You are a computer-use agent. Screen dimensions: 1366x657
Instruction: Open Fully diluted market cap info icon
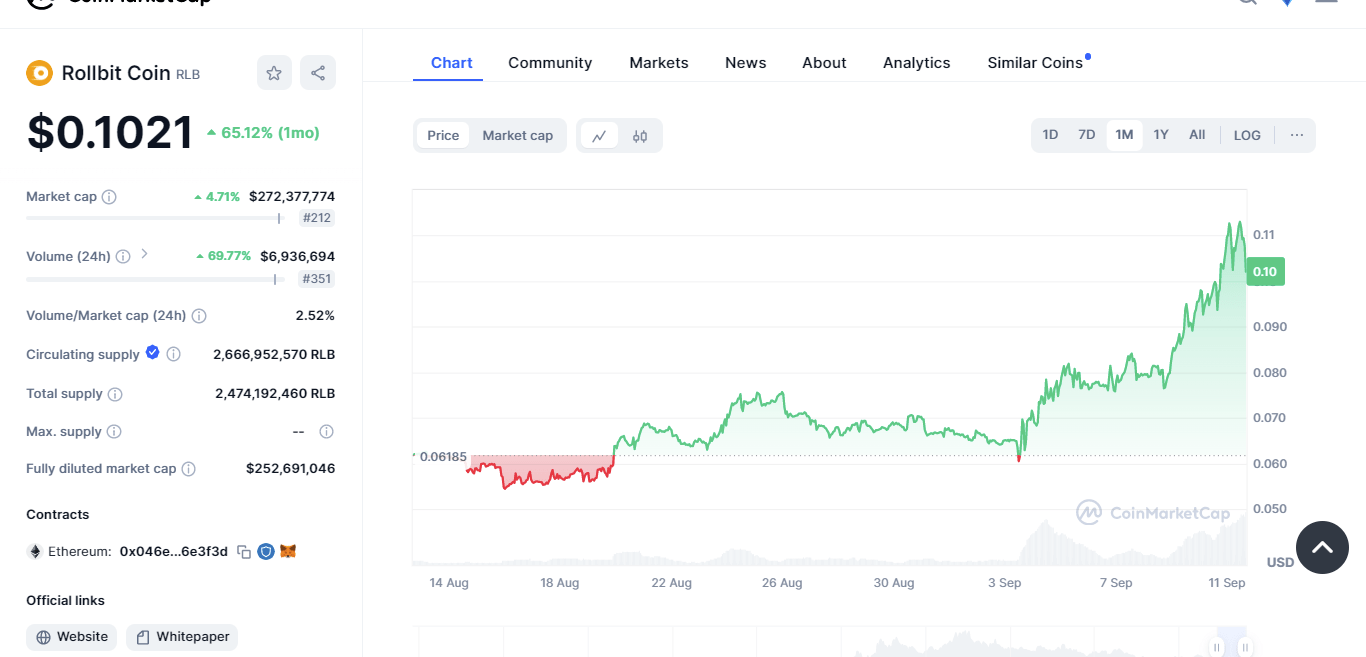point(189,469)
